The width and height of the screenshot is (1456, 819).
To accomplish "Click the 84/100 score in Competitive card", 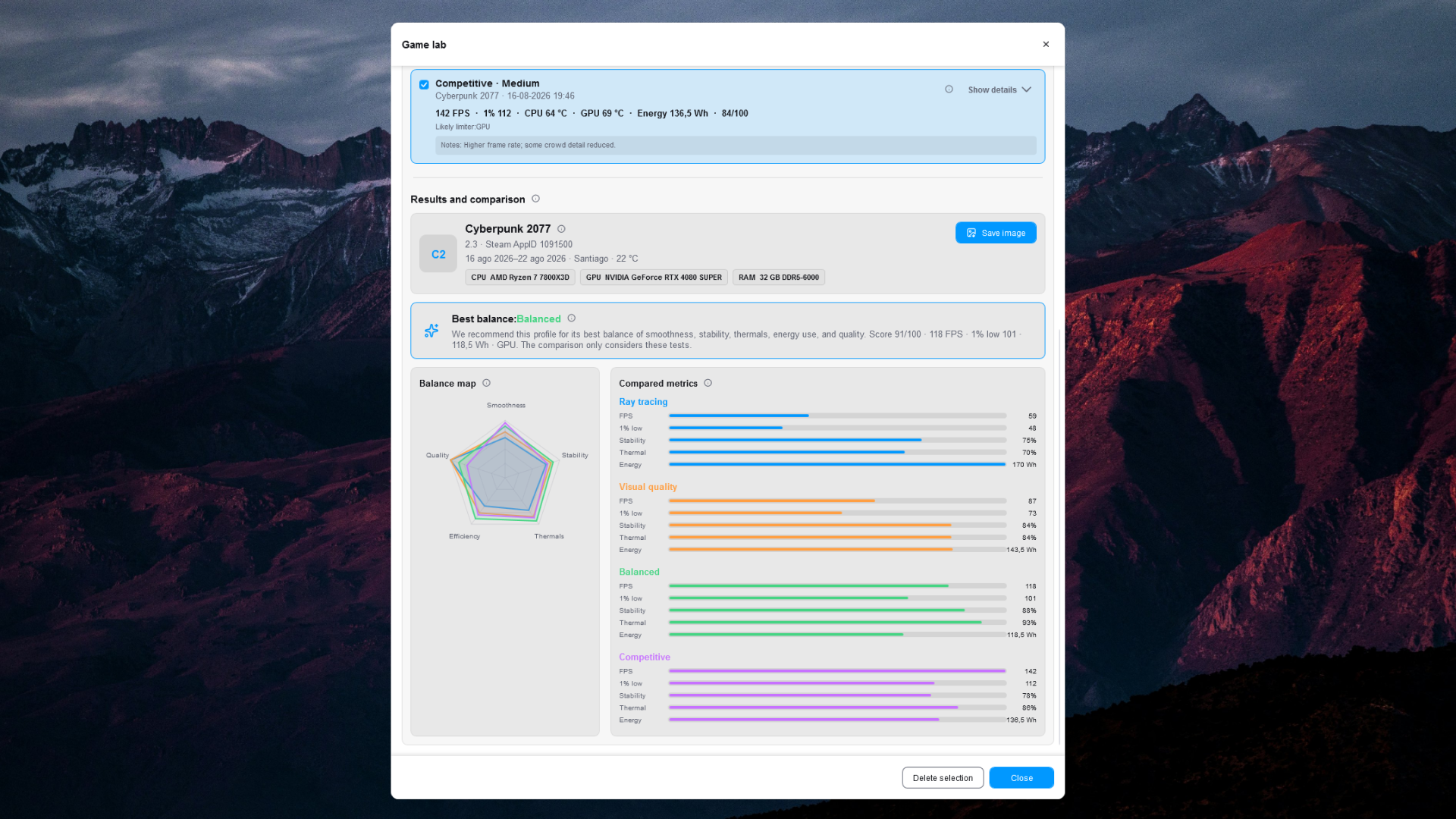I will 735,114.
